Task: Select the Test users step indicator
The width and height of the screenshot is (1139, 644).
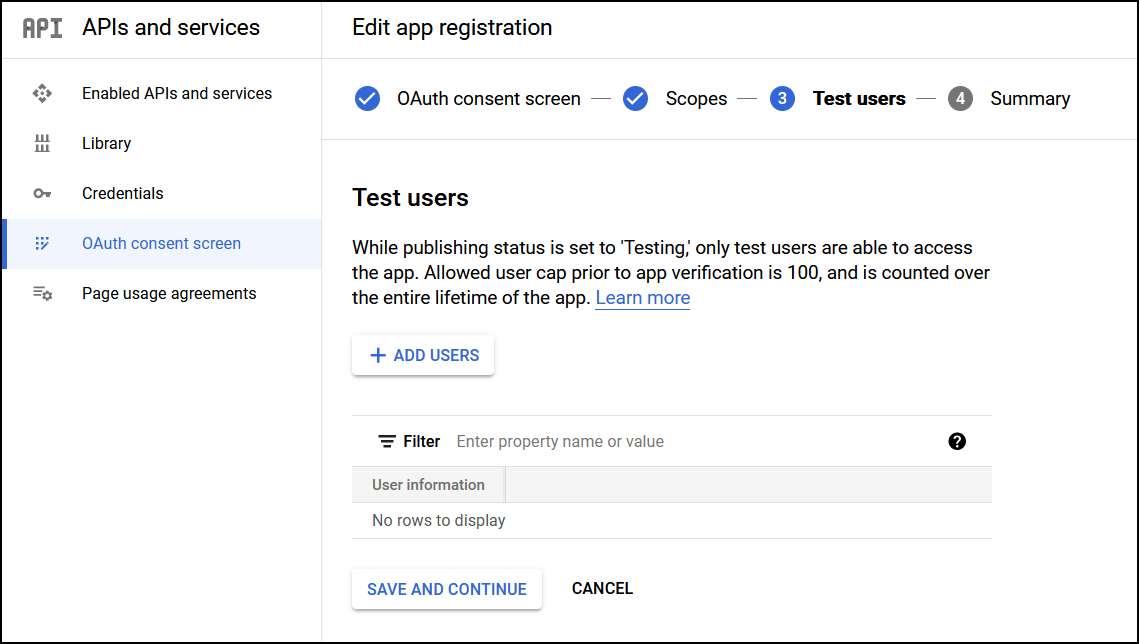Action: pyautogui.click(x=782, y=98)
